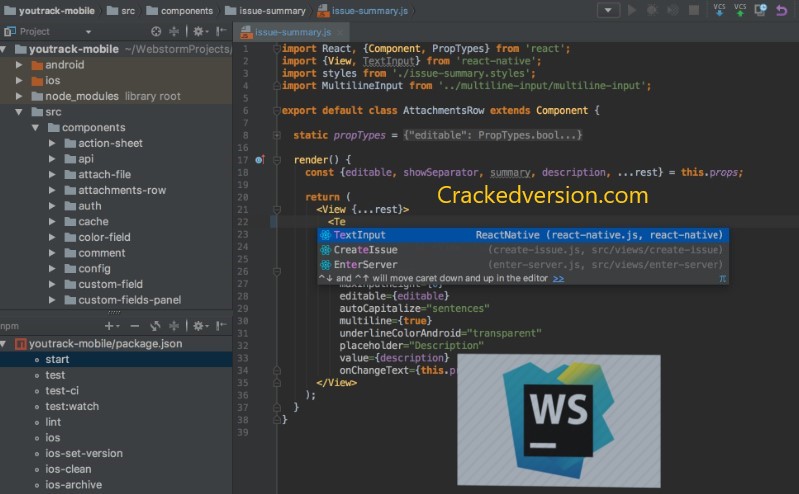Expand the attachments-row folder
Viewport: 799px width, 494px height.
tap(52, 190)
